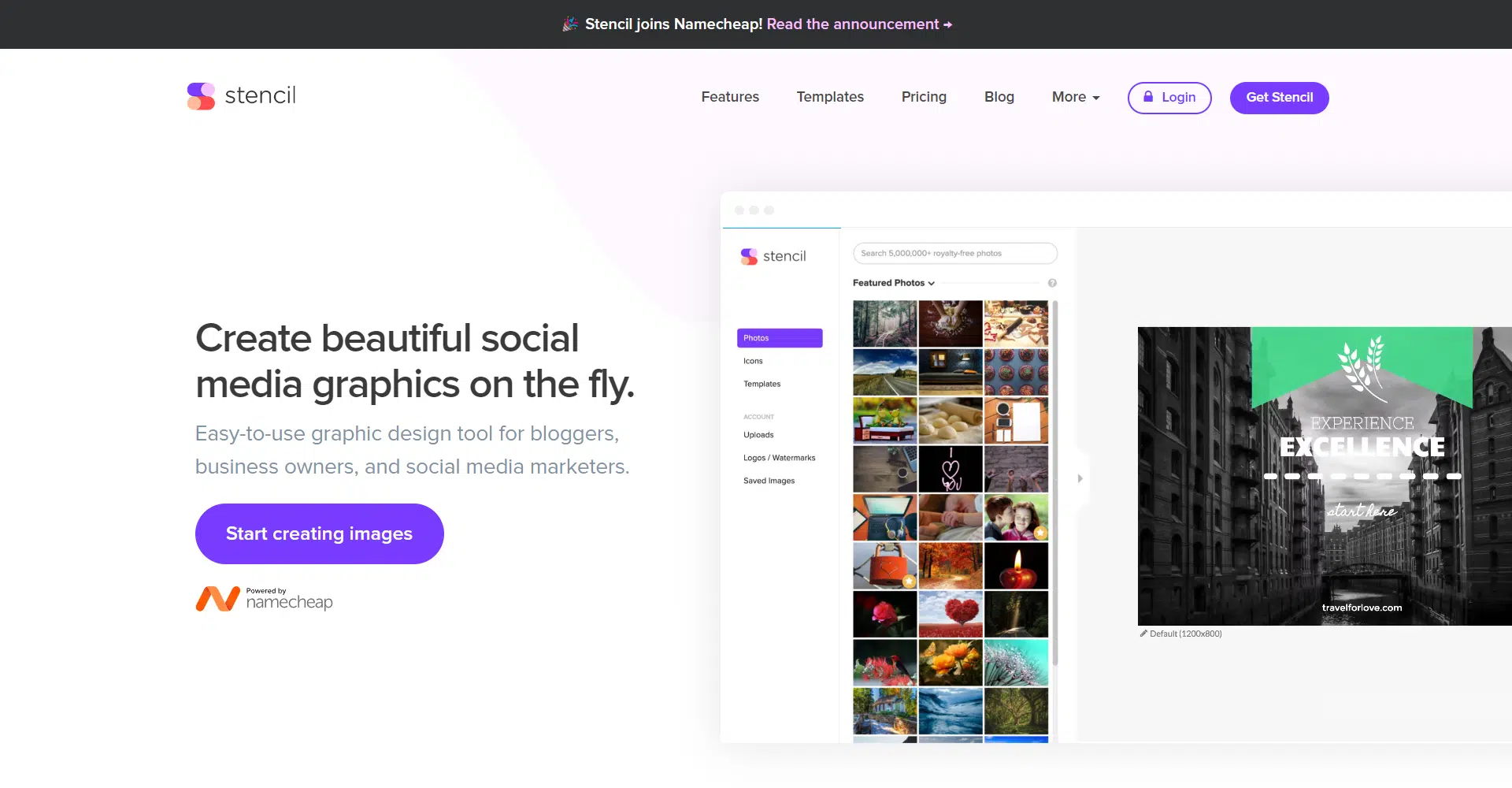Open the Featured Photos dropdown
The image size is (1512, 788).
(893, 283)
